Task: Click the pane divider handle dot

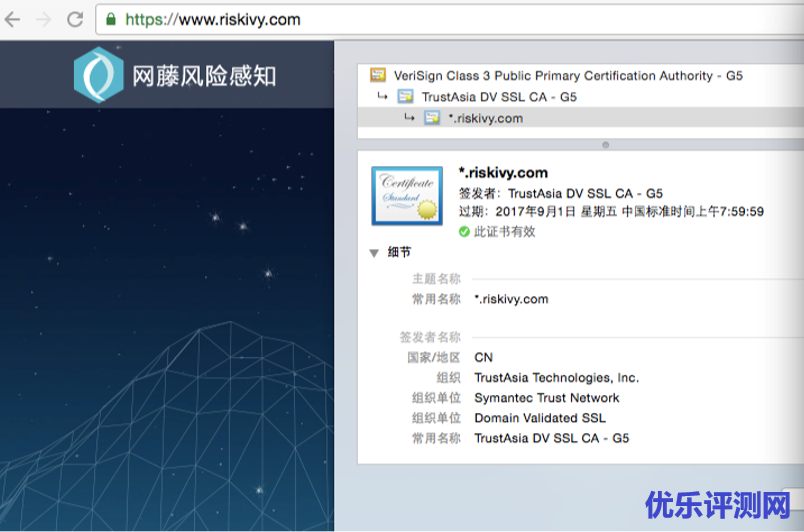Action: (606, 145)
